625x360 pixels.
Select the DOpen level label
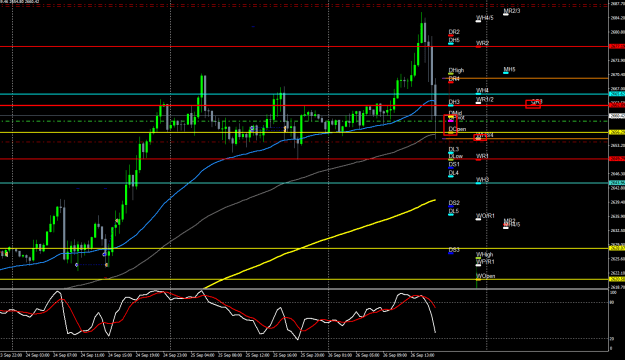pos(457,129)
